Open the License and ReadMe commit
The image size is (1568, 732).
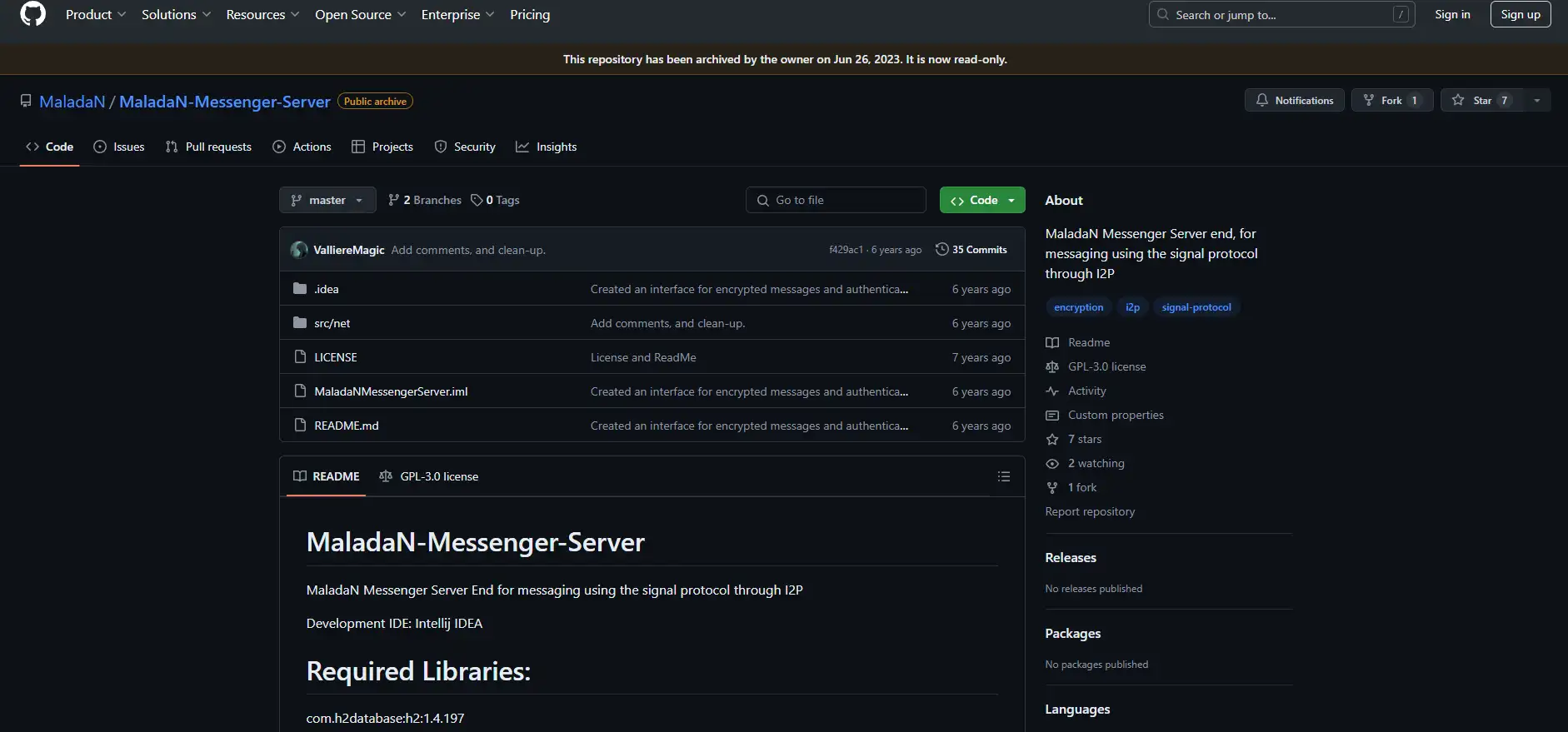[643, 357]
